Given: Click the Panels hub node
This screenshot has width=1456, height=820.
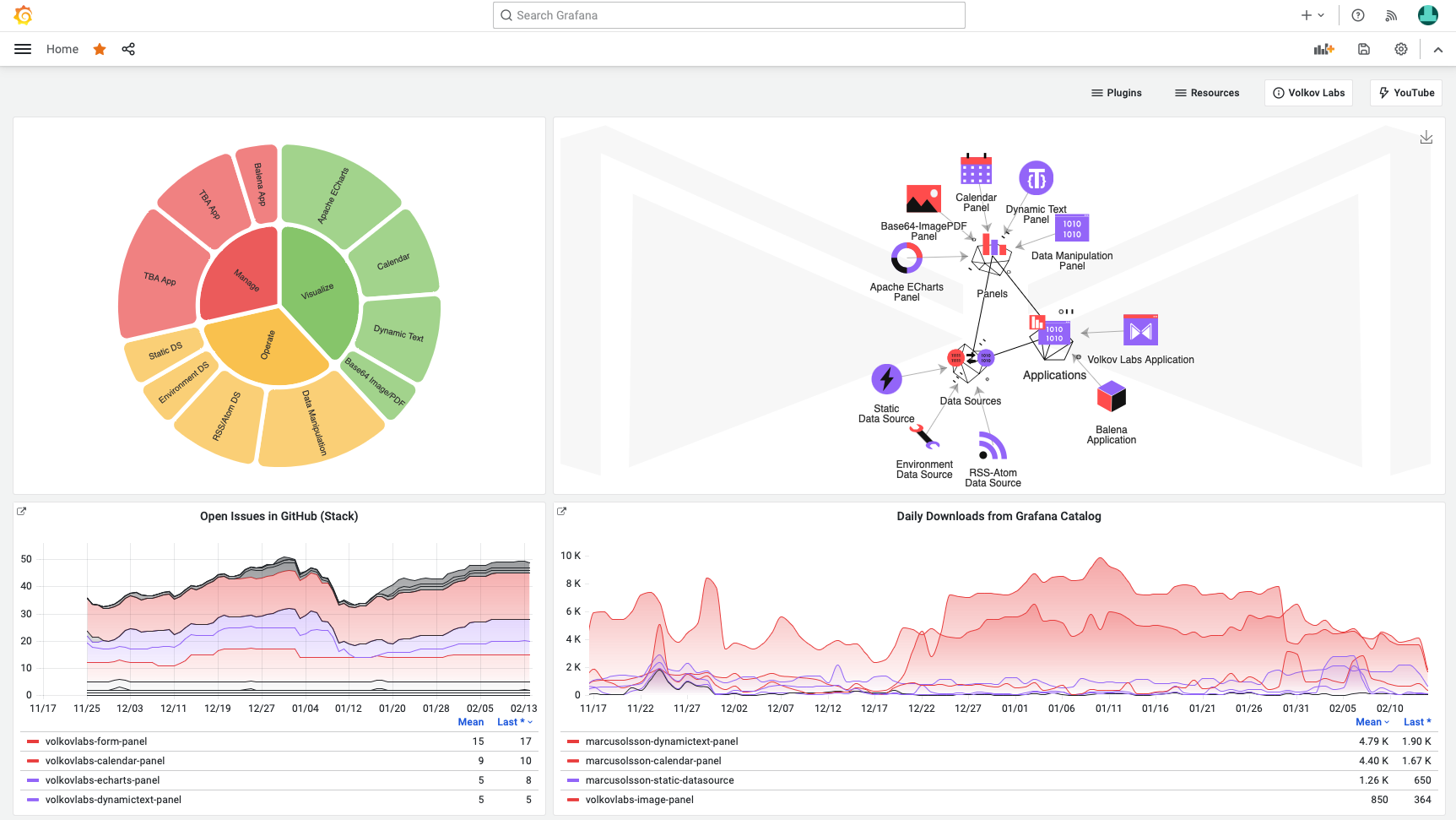Looking at the screenshot, I should [993, 253].
